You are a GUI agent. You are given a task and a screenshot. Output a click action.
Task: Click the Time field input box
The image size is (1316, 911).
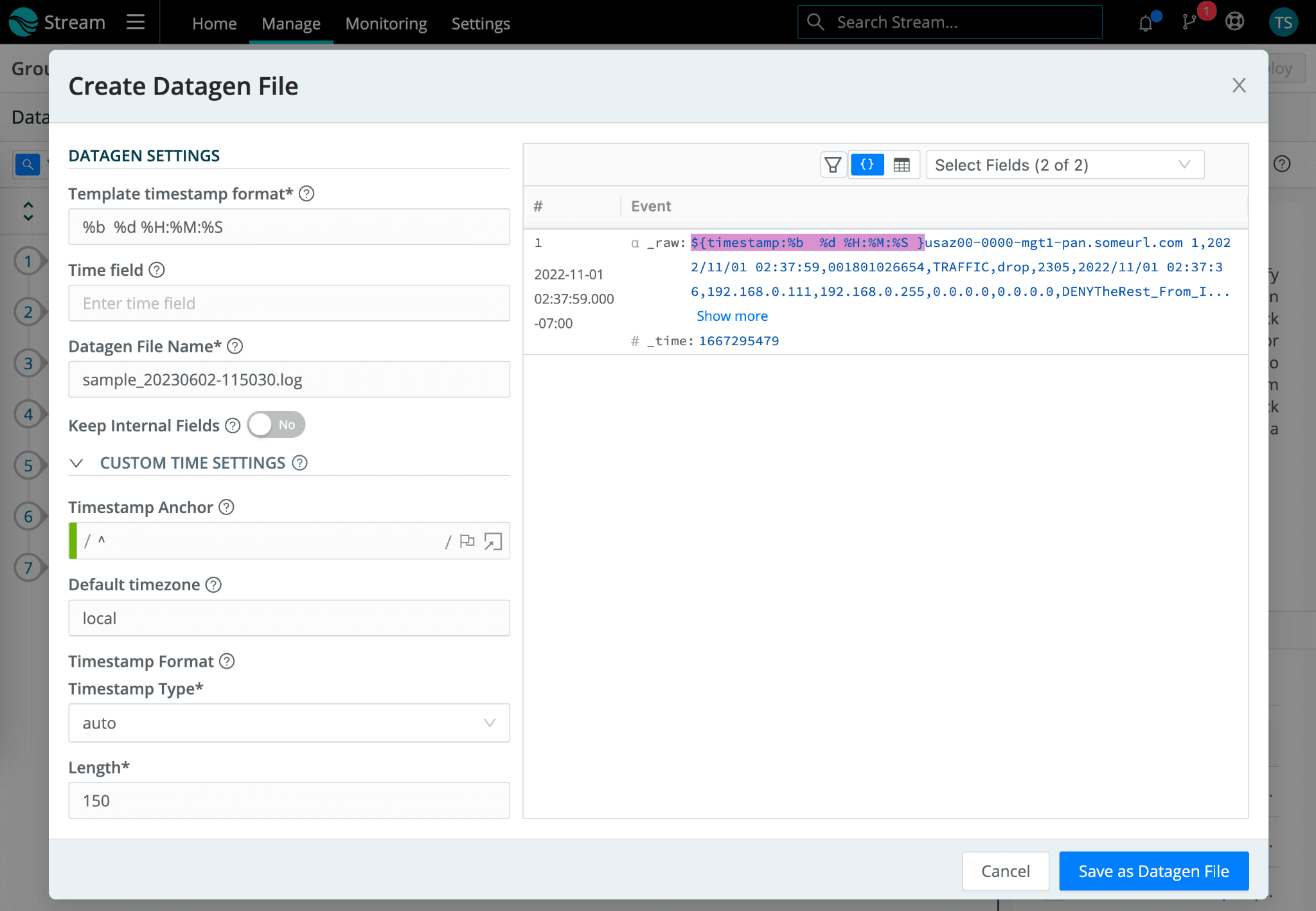click(289, 303)
